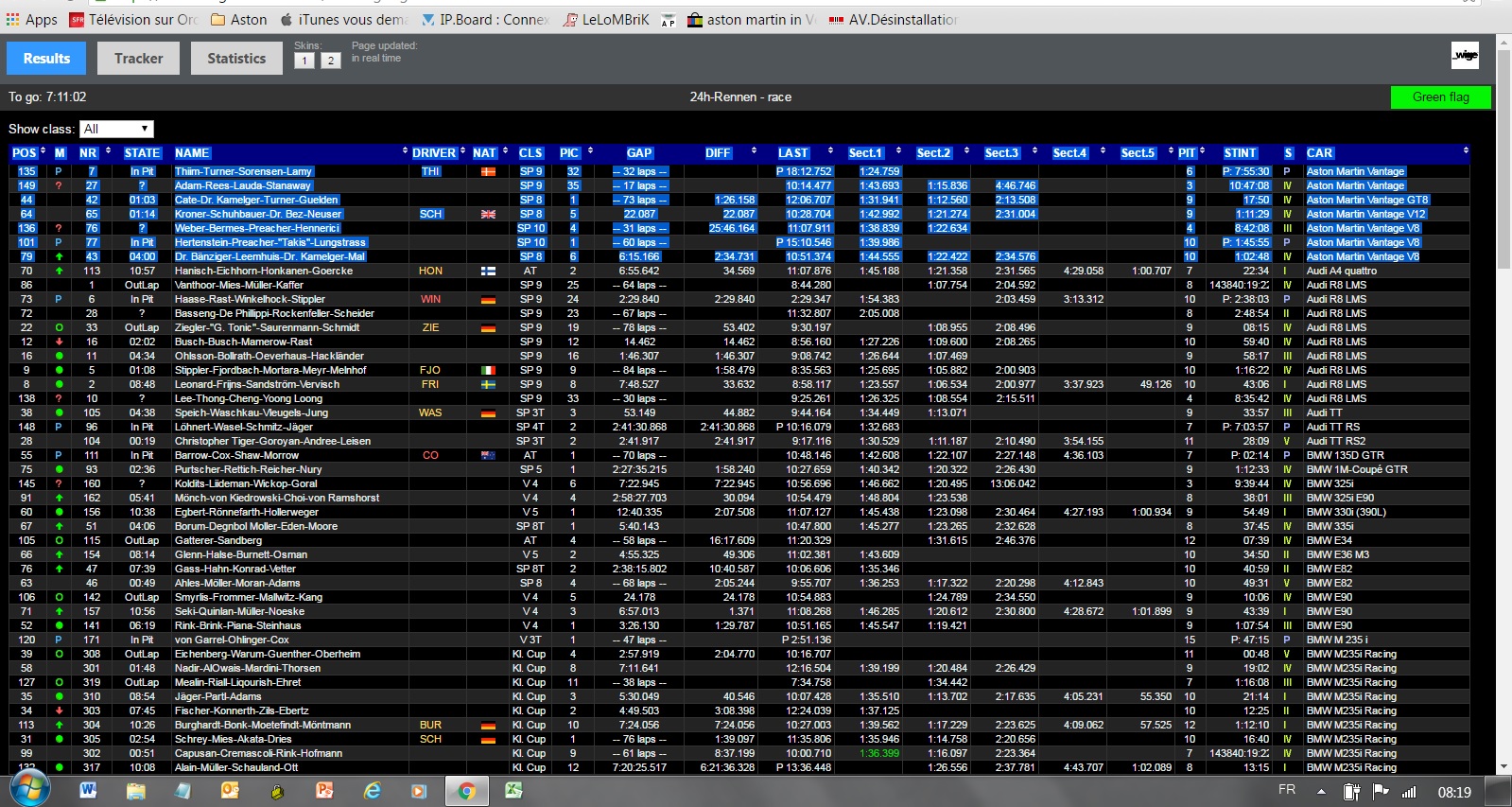This screenshot has width=1512, height=807.
Task: Open the LeLoMBriK bookmark
Action: [607, 19]
